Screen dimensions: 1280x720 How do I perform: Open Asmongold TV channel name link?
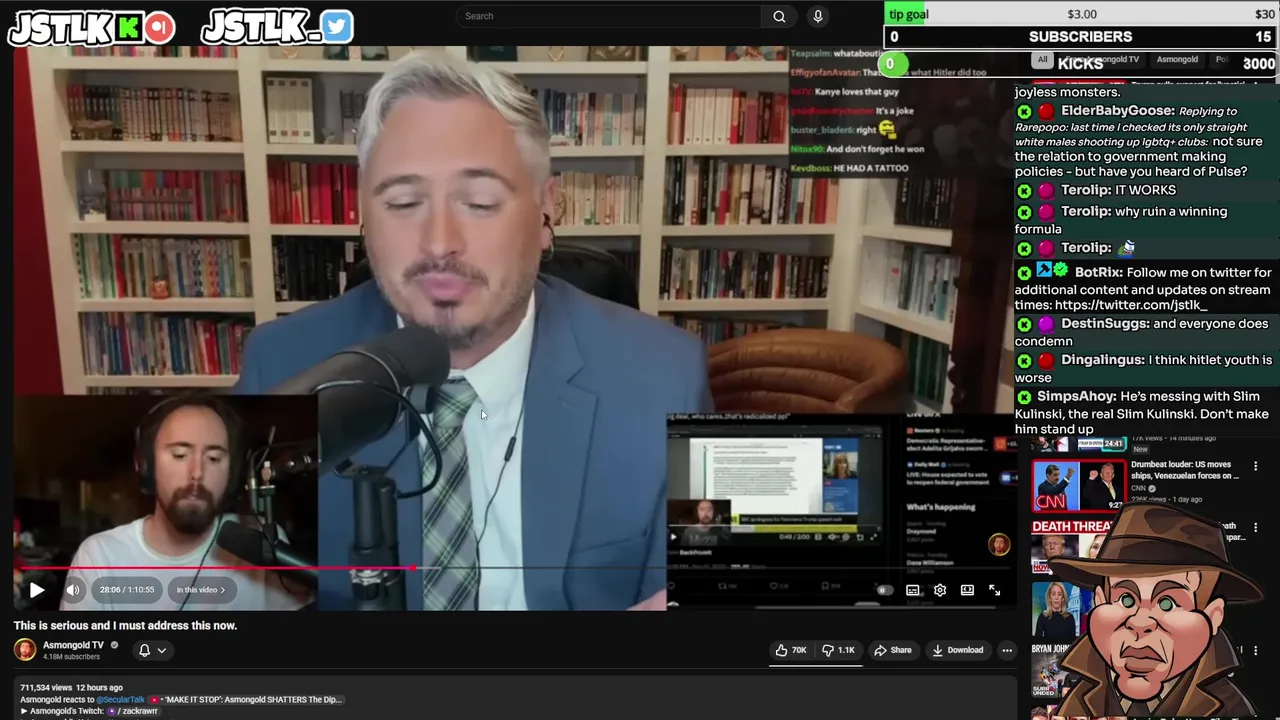[73, 645]
